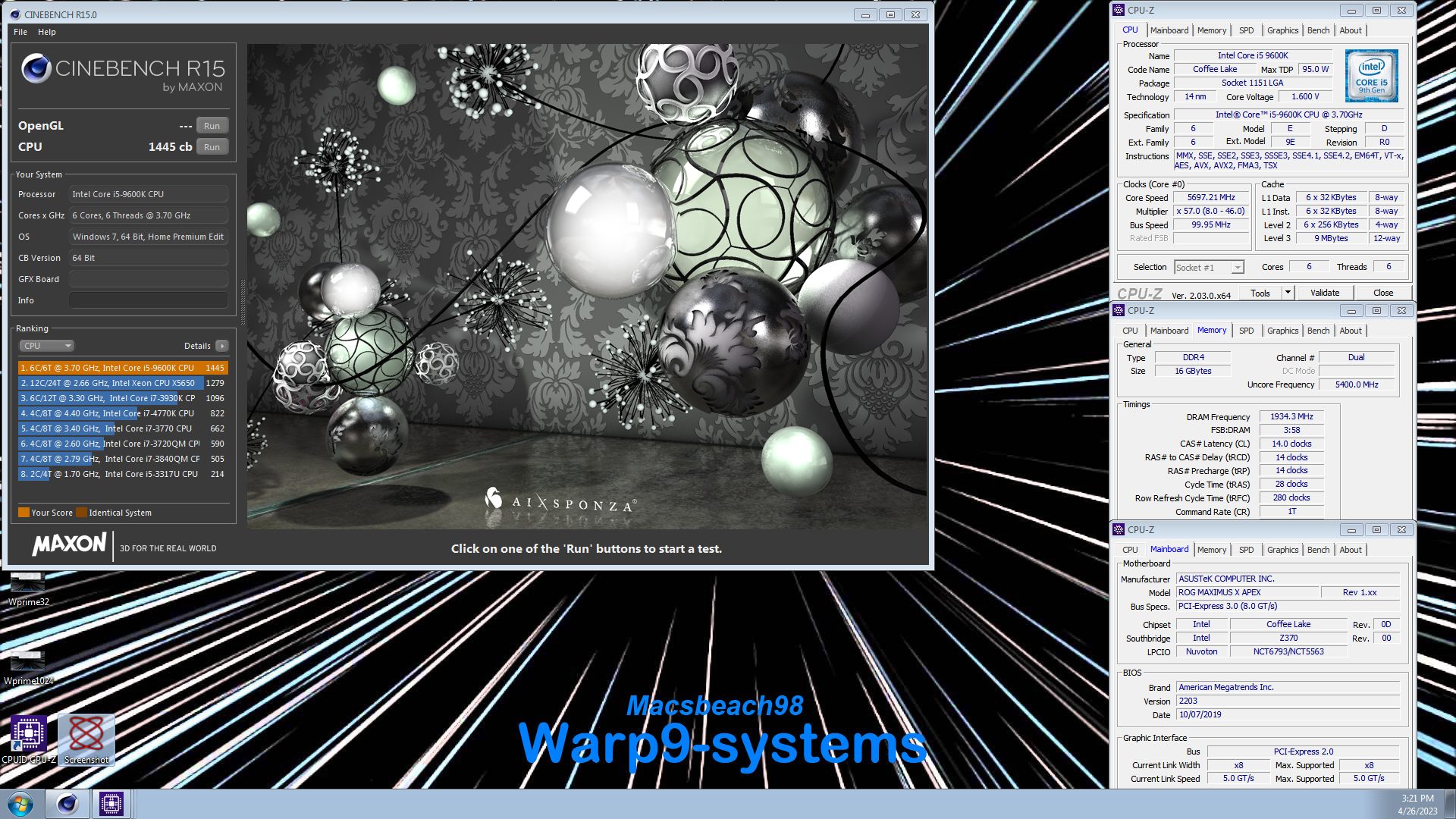This screenshot has width=1456, height=819.
Task: Switch to Bench tab in top CPU-Z
Action: (1319, 30)
